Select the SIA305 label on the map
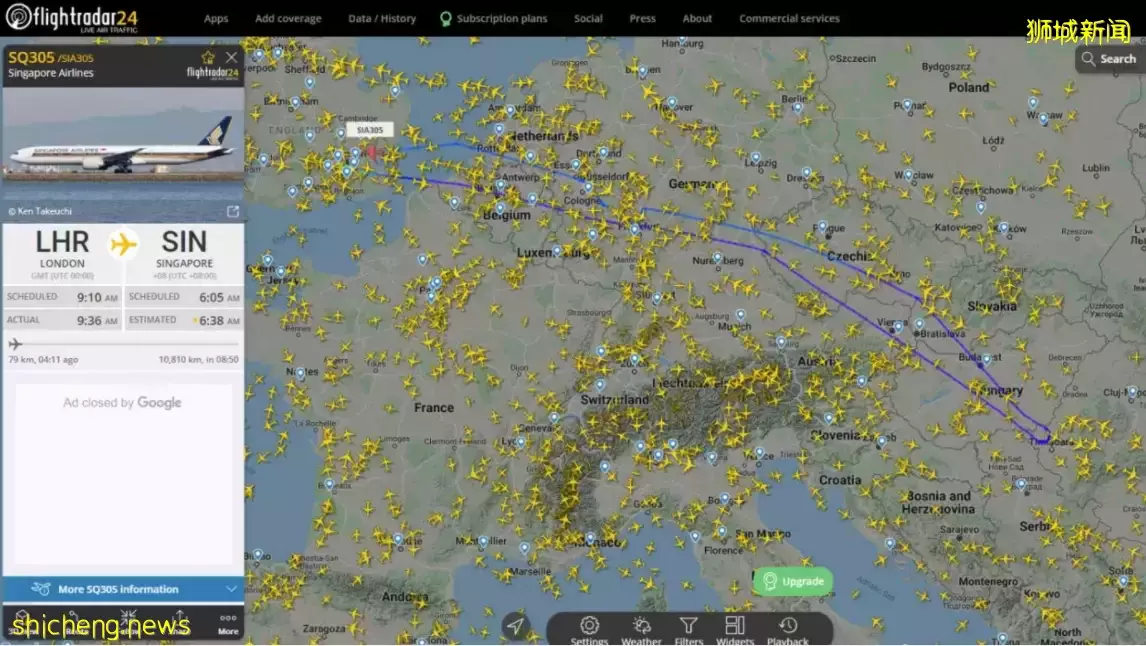 click(x=370, y=130)
